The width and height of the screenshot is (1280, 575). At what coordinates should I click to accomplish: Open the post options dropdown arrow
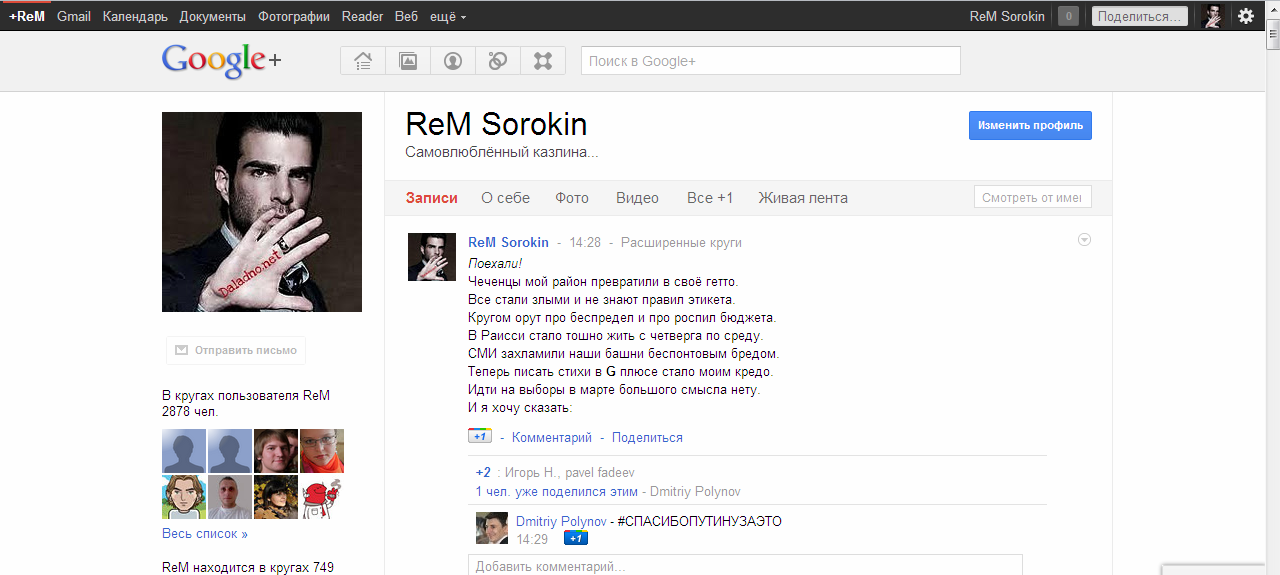[x=1084, y=240]
